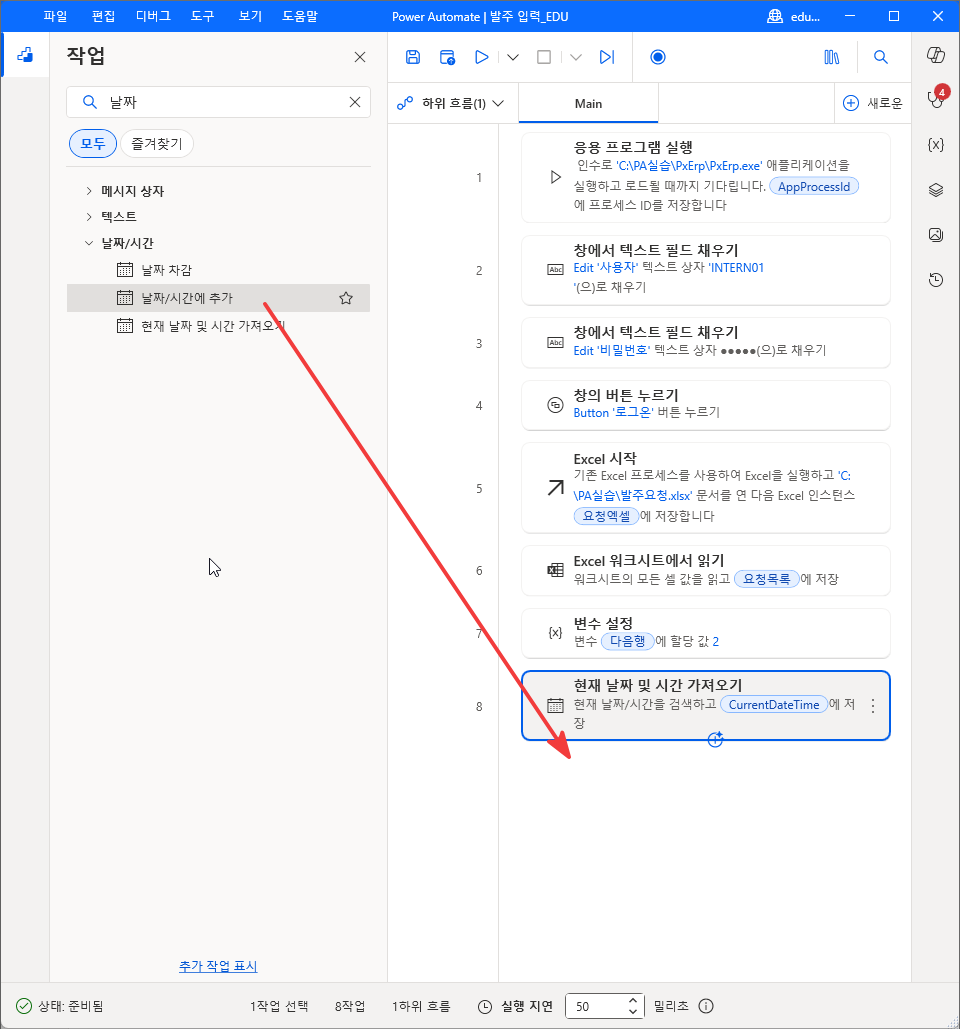Select the 날짜/시간에 추가 action
Screen dimensions: 960x1029
[219, 298]
